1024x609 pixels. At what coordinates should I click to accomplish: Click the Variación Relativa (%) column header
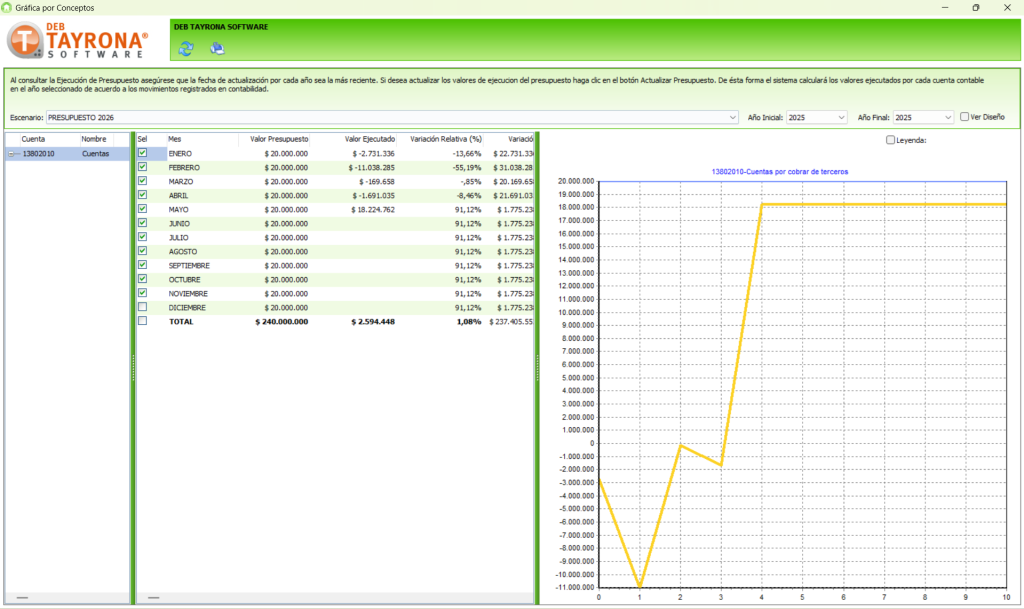point(446,139)
